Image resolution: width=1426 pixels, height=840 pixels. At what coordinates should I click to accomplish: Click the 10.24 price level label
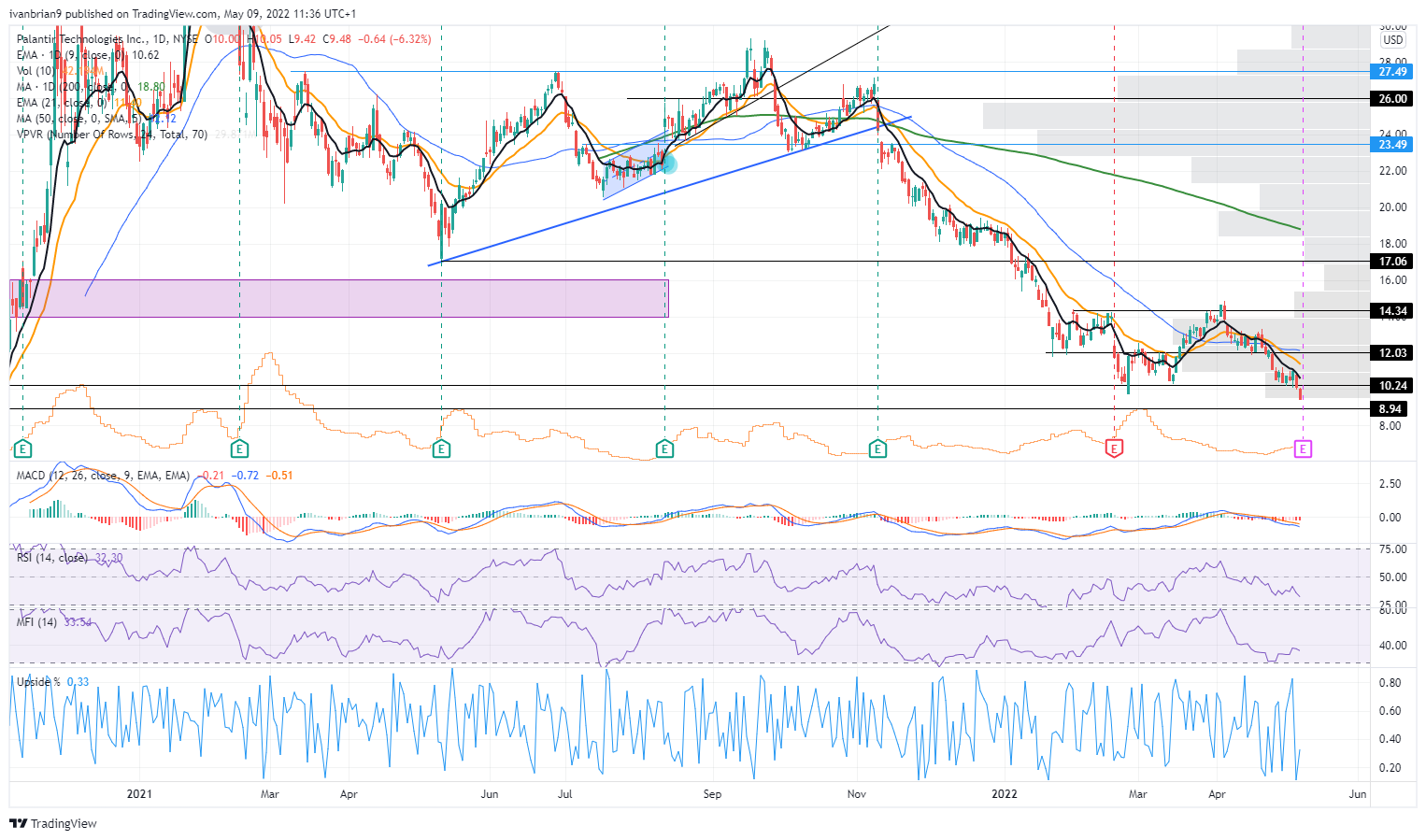1392,386
